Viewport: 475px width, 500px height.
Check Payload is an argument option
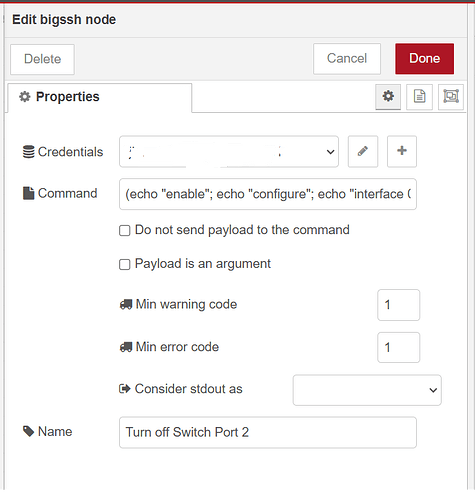pos(125,264)
